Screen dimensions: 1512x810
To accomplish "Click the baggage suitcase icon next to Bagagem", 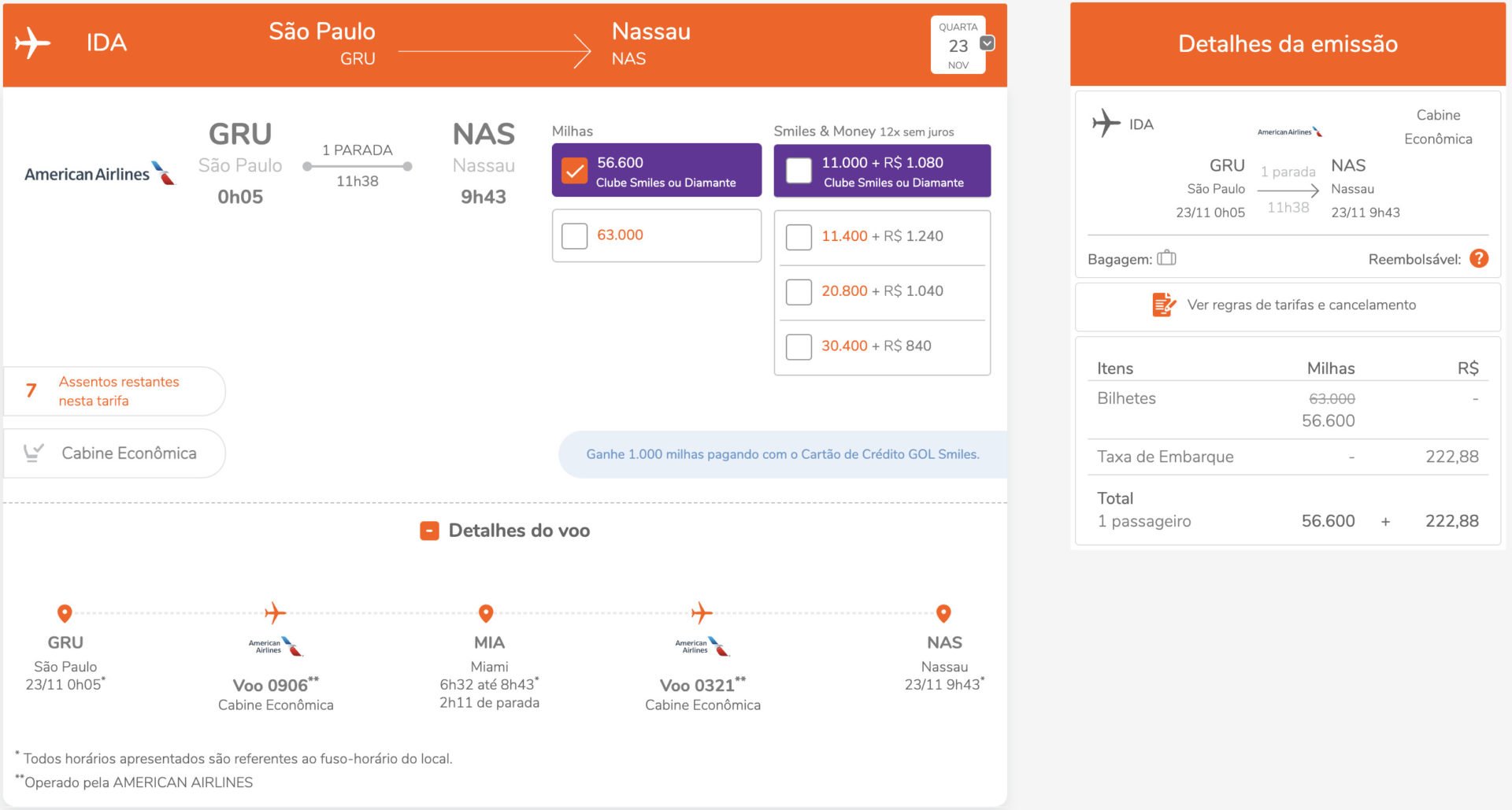I will (x=1166, y=258).
